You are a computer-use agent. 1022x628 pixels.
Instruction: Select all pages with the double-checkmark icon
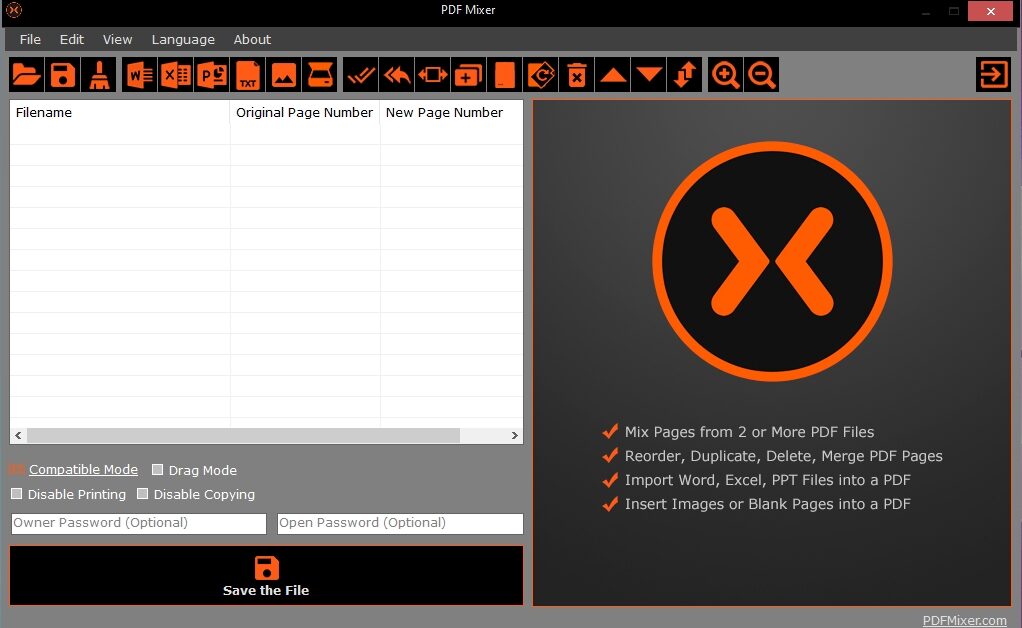tap(360, 74)
